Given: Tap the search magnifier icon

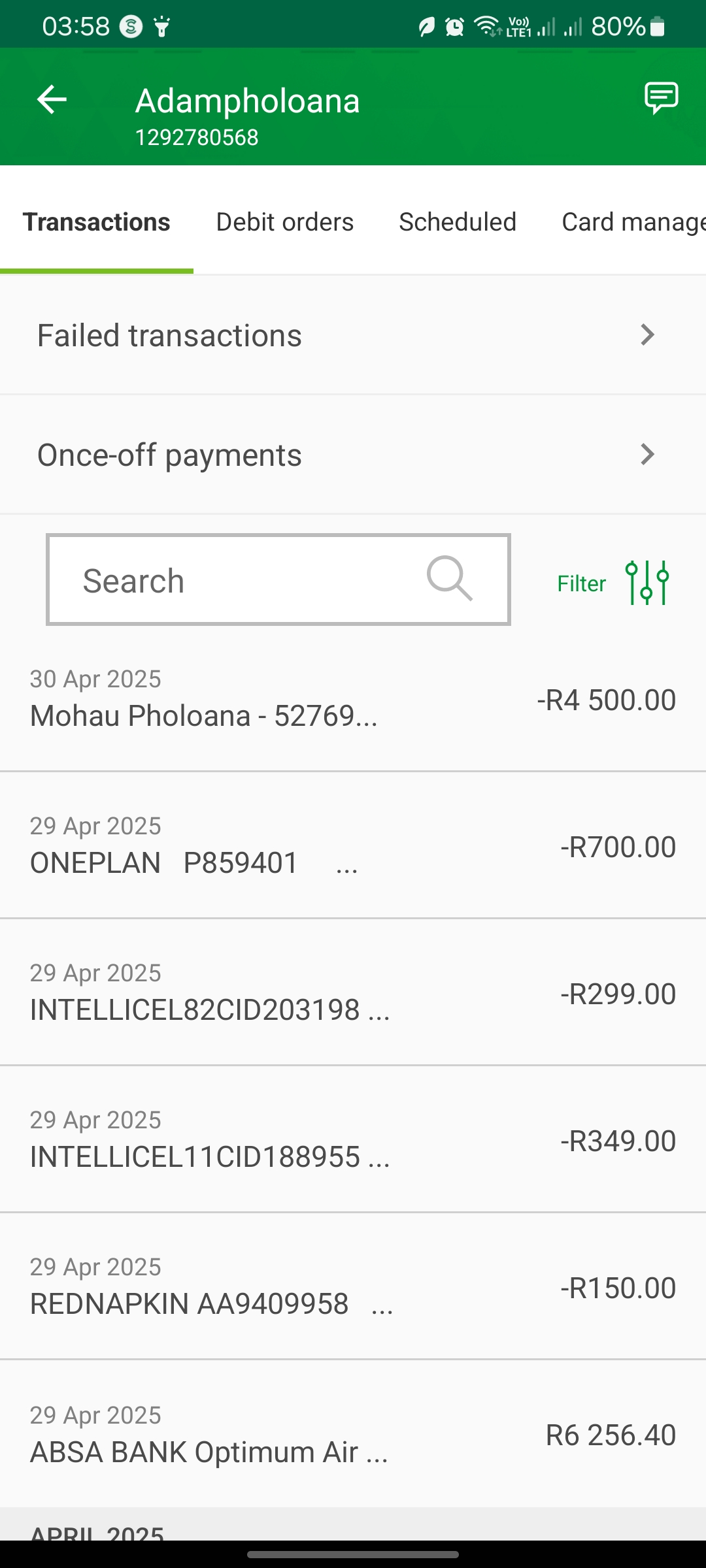Looking at the screenshot, I should click(449, 579).
